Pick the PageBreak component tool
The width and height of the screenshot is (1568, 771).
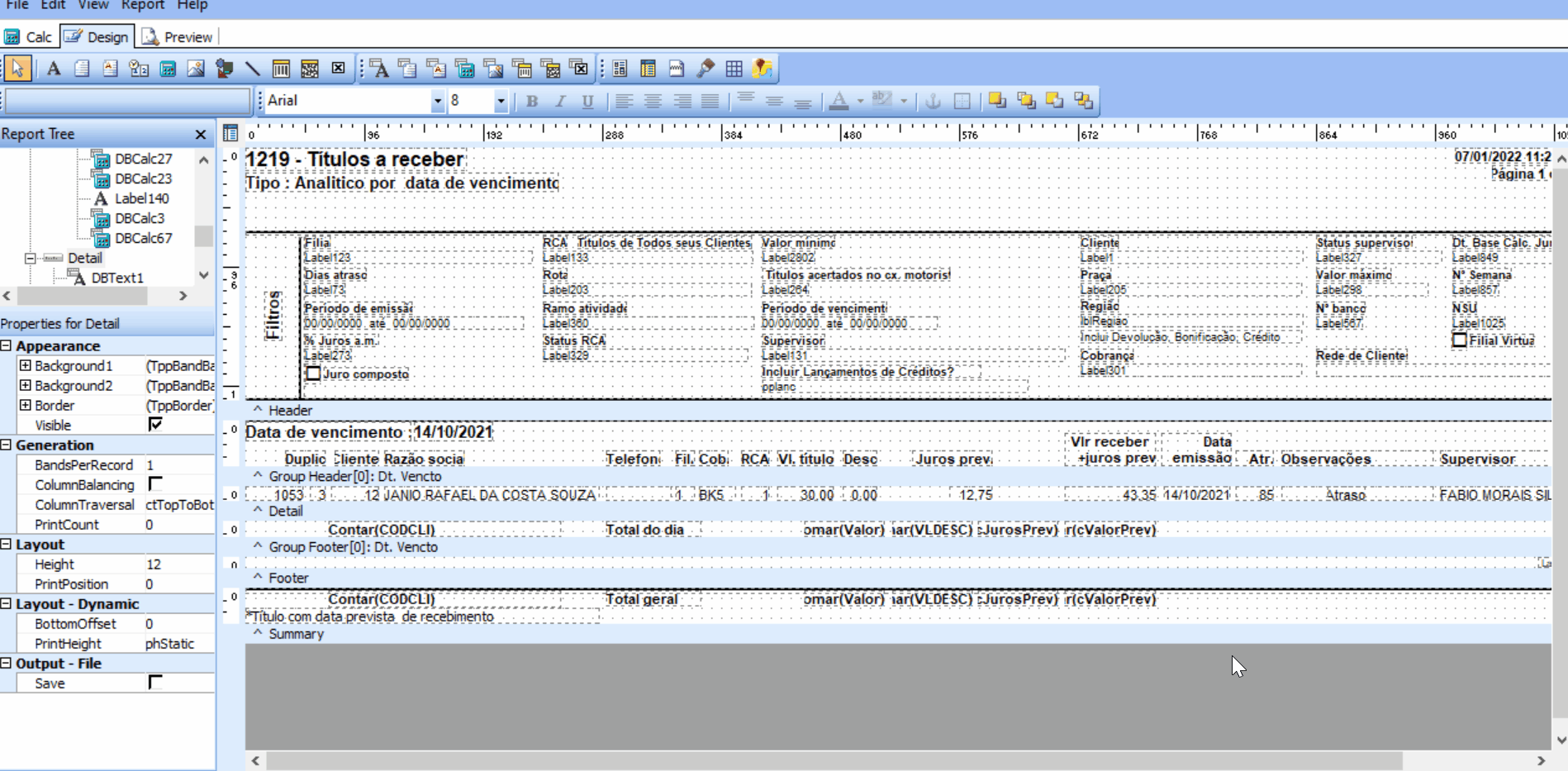(x=677, y=69)
